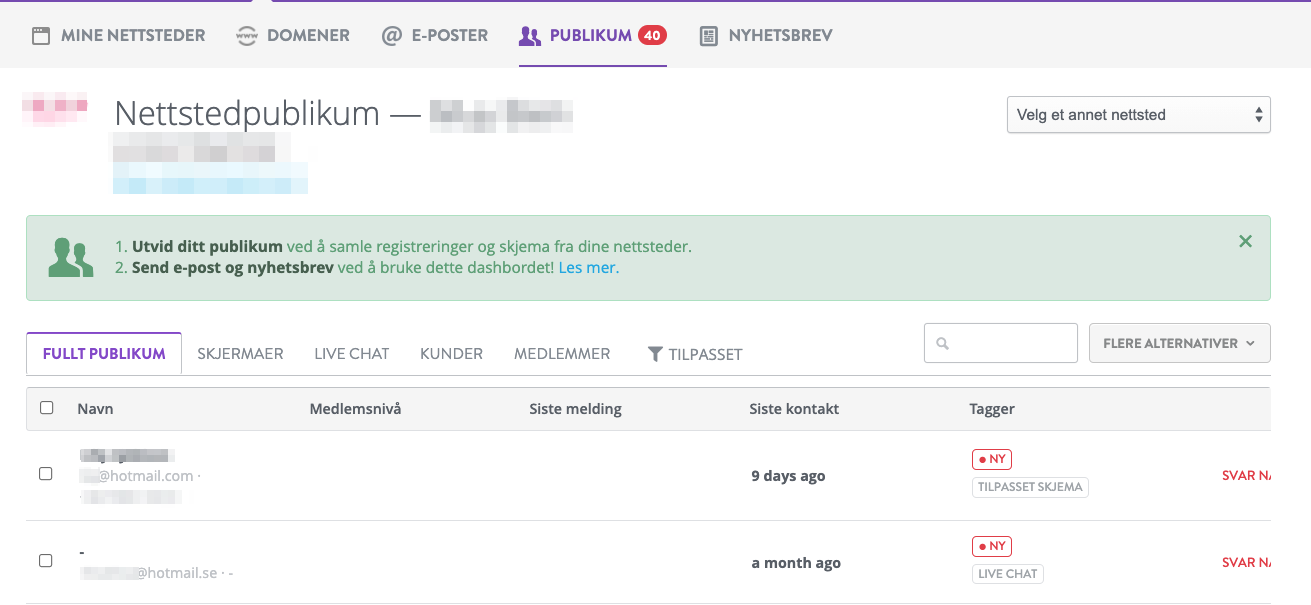Click the funnel filter icon beside Tilpasset
This screenshot has width=1311, height=605.
pyautogui.click(x=655, y=354)
